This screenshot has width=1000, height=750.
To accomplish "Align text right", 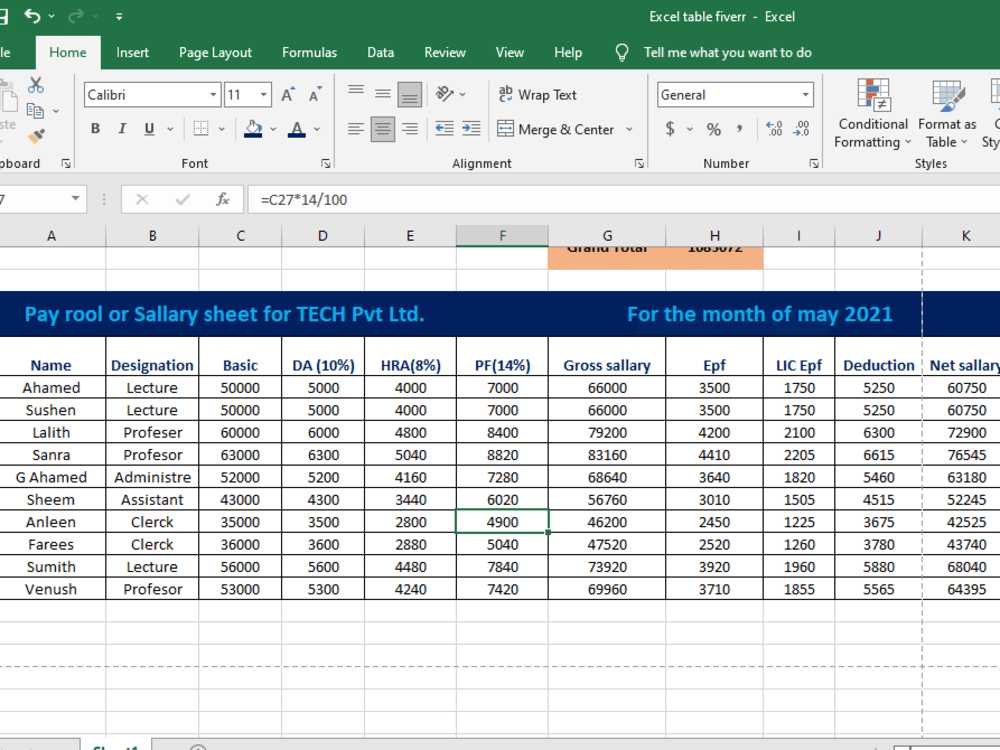I will point(409,129).
